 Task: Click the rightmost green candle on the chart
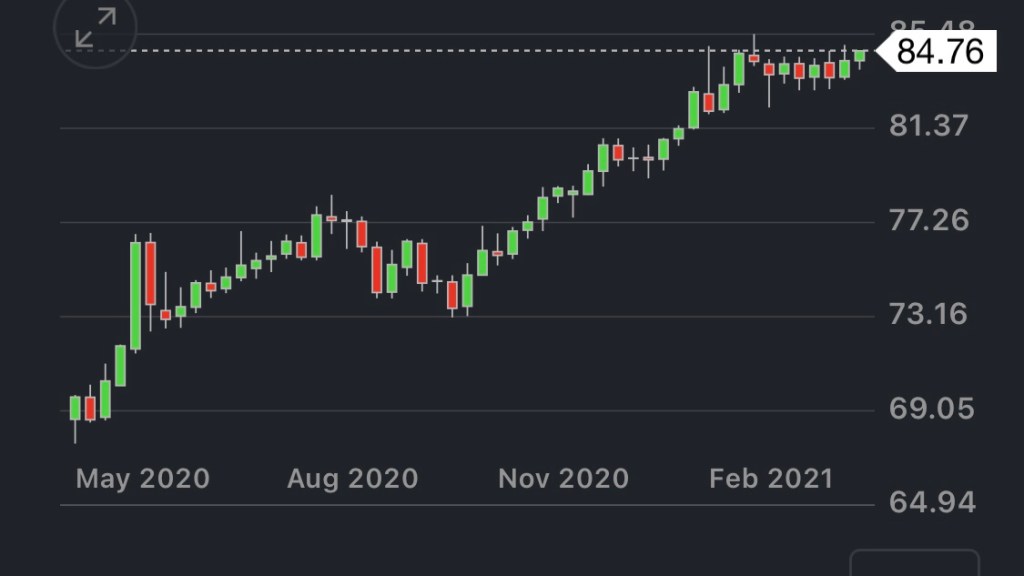click(860, 56)
